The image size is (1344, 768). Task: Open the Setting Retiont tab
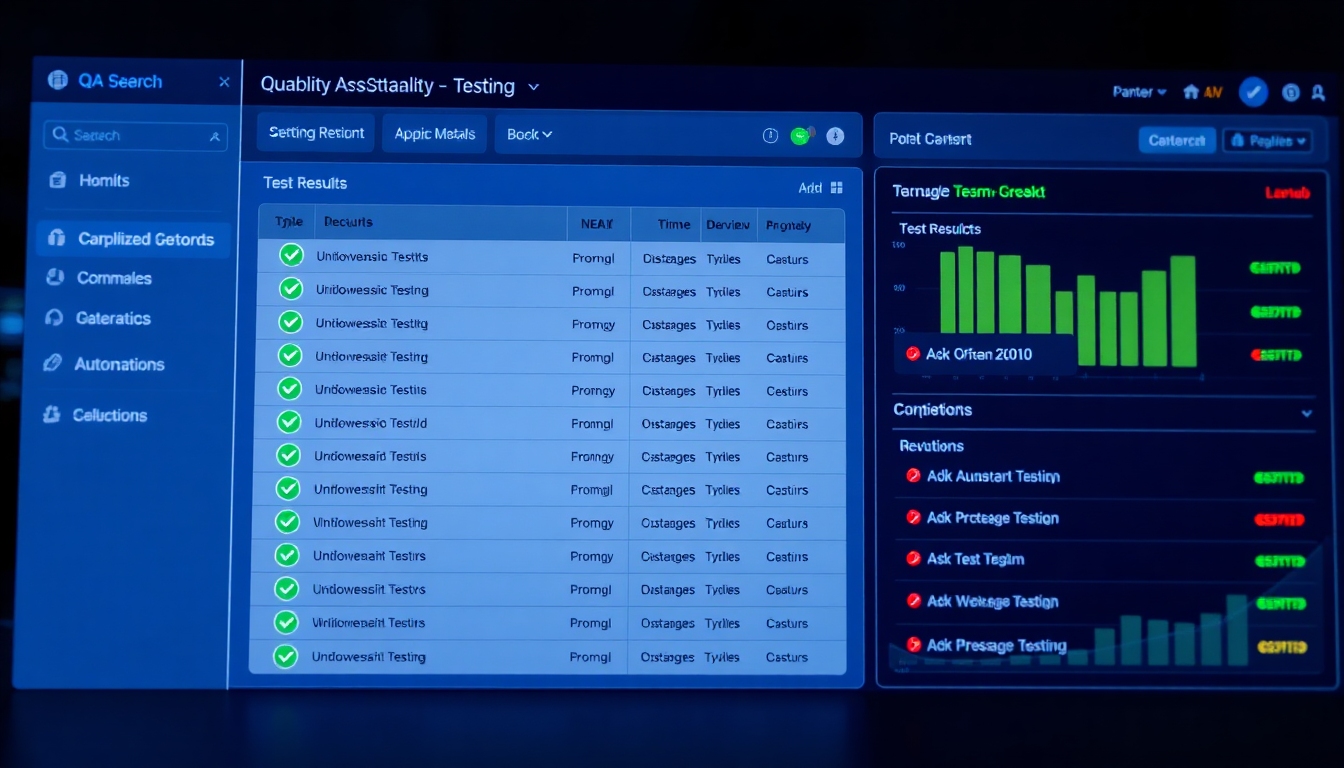tap(316, 133)
